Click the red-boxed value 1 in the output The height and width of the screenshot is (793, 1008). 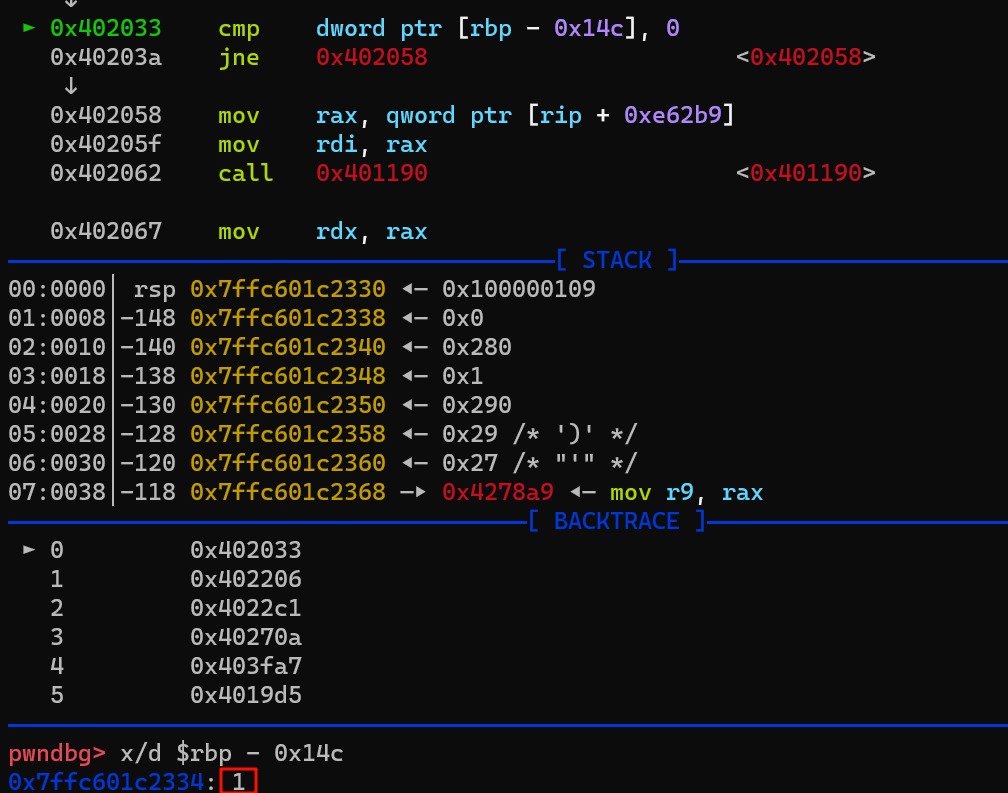coord(239,781)
